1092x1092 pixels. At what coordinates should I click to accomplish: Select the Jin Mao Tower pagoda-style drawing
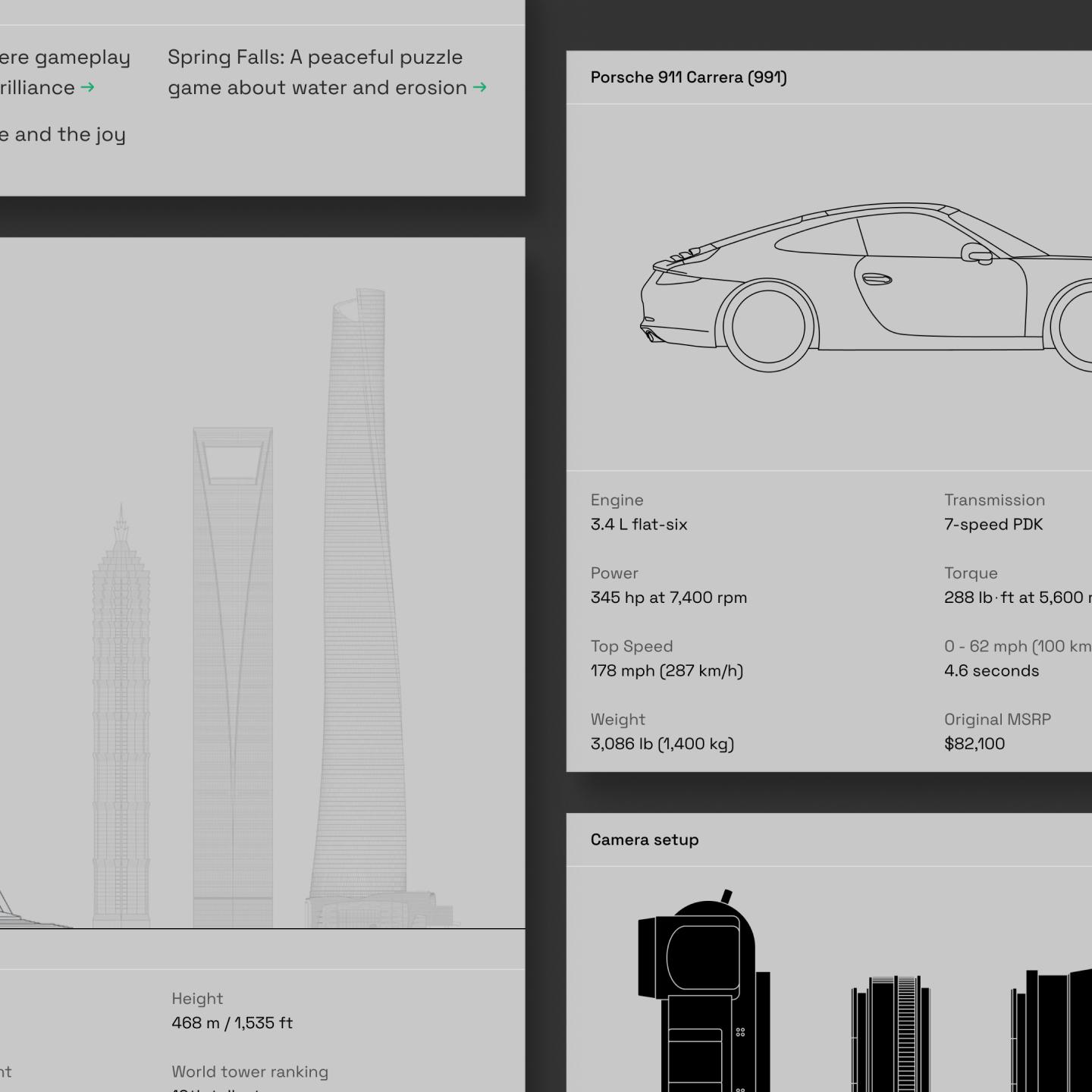121,720
